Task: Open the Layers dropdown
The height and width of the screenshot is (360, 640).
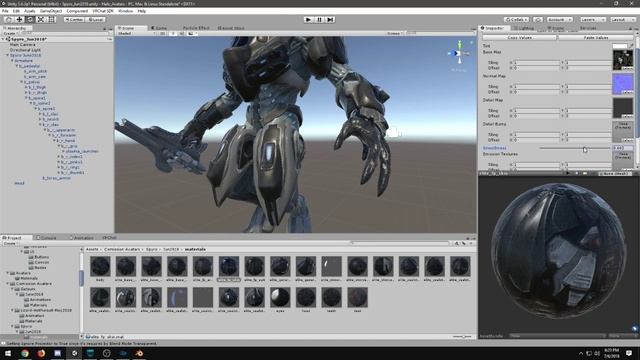Action: tap(592, 19)
